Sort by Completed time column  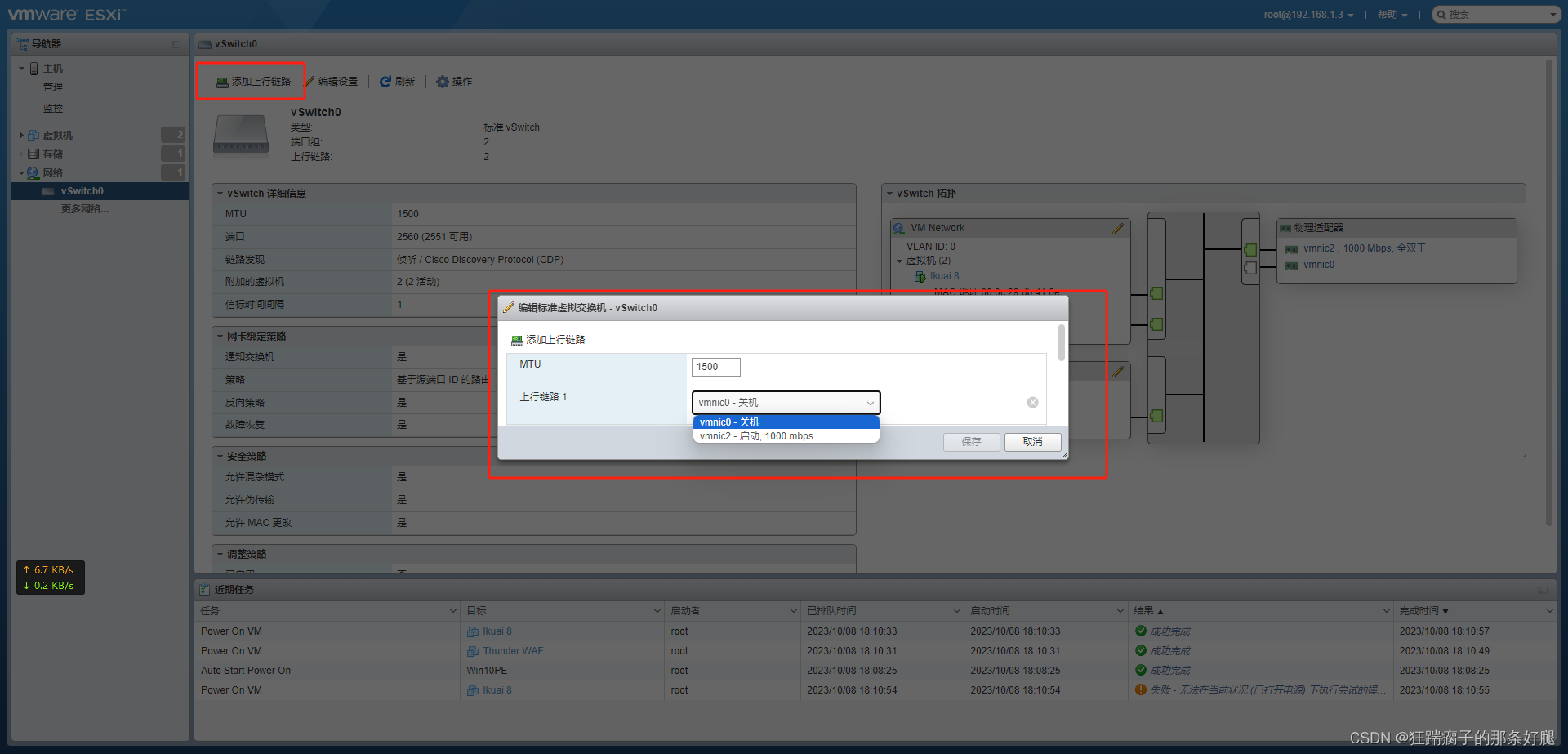click(x=1475, y=611)
